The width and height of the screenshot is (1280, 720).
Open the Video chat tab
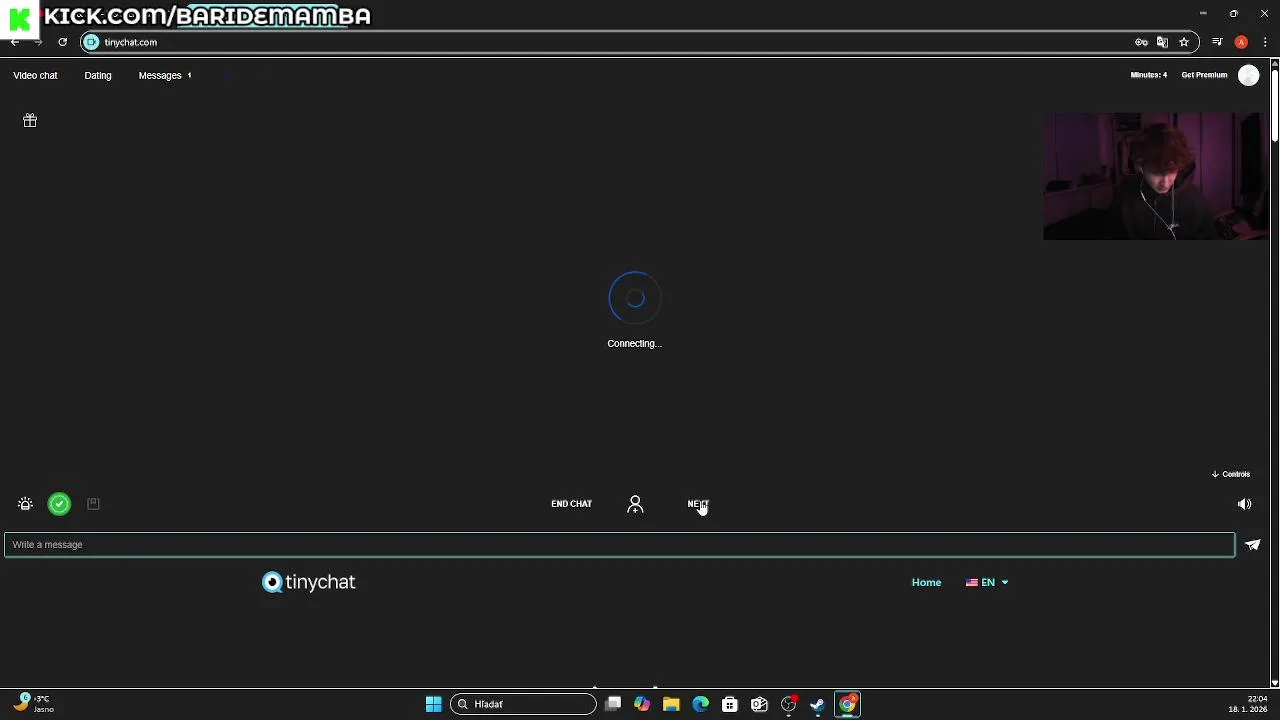(35, 75)
